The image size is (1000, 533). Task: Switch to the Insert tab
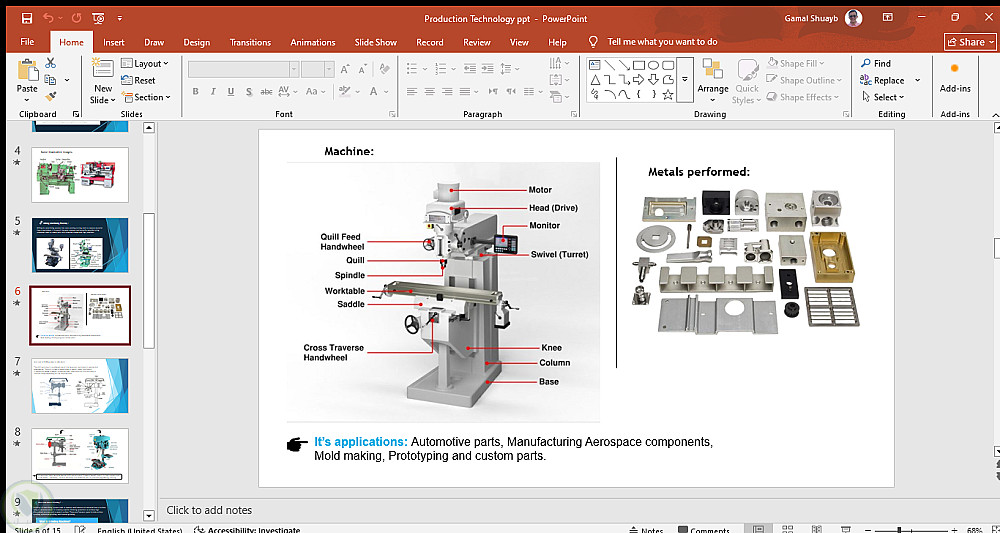pos(114,42)
